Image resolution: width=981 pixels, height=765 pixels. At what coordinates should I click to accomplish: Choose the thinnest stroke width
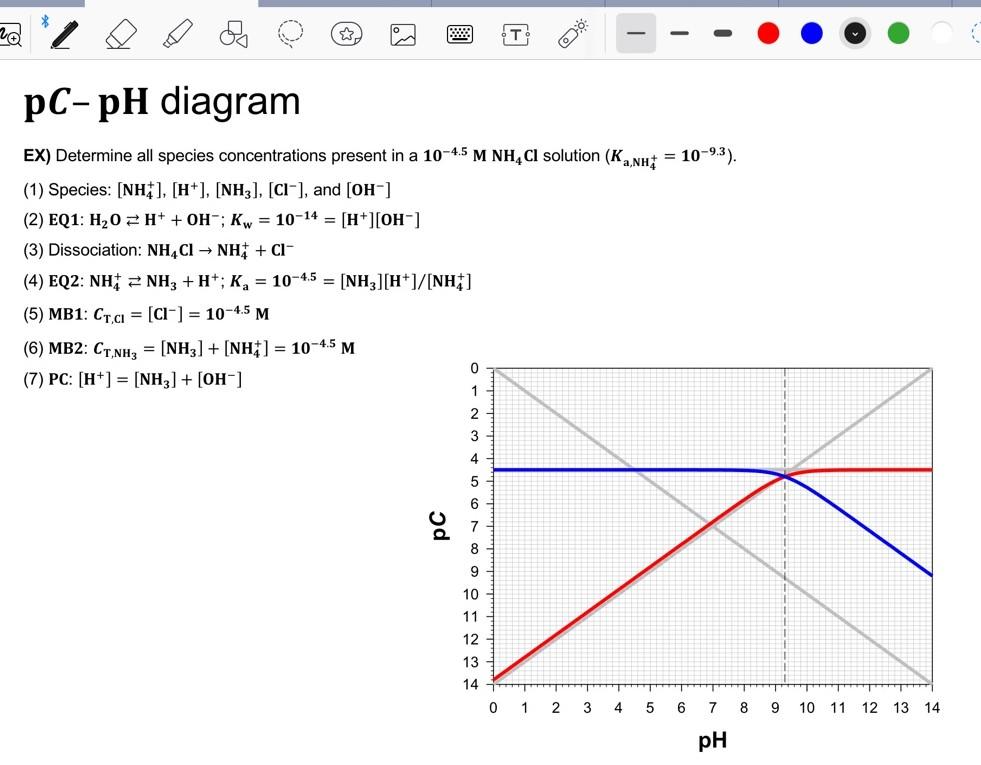click(x=636, y=33)
